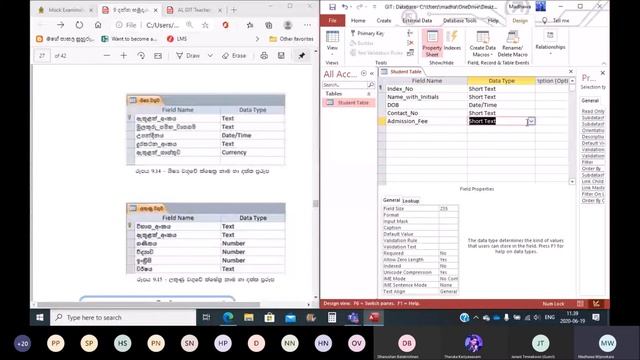
Task: Click the Indexed property value
Action: [449, 266]
